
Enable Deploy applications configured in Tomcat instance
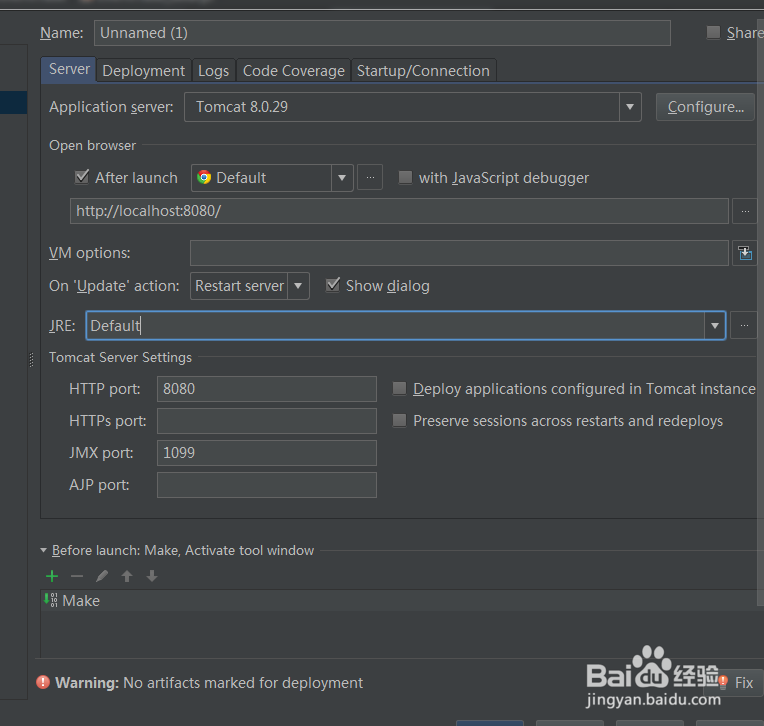400,388
